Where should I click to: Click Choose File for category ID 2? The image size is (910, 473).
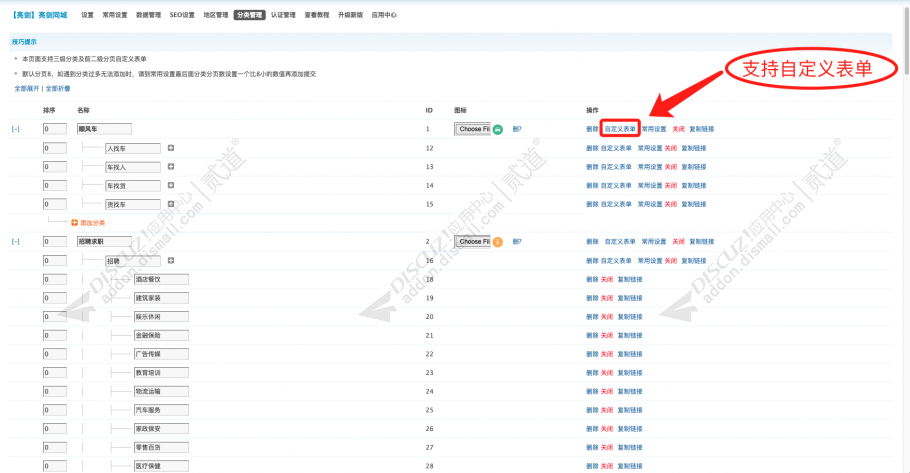[472, 241]
